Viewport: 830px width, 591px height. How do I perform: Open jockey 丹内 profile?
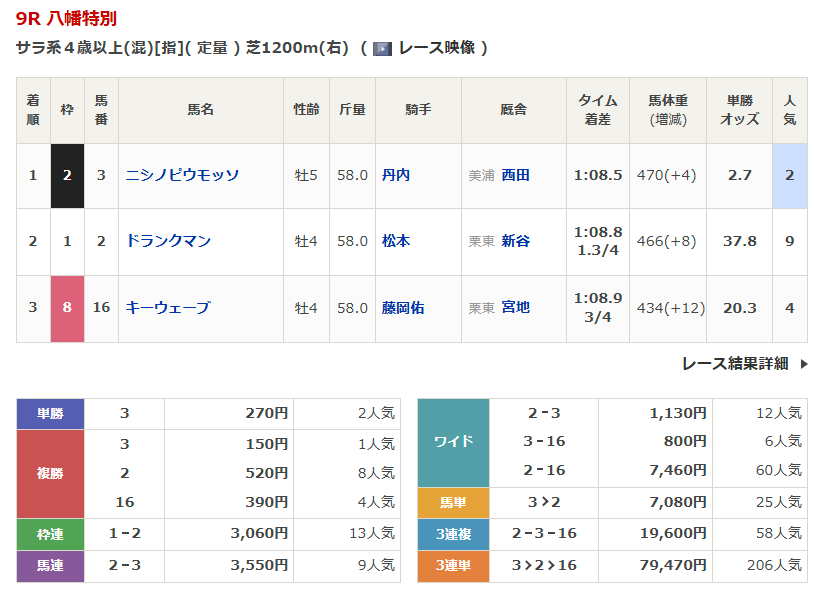click(396, 175)
